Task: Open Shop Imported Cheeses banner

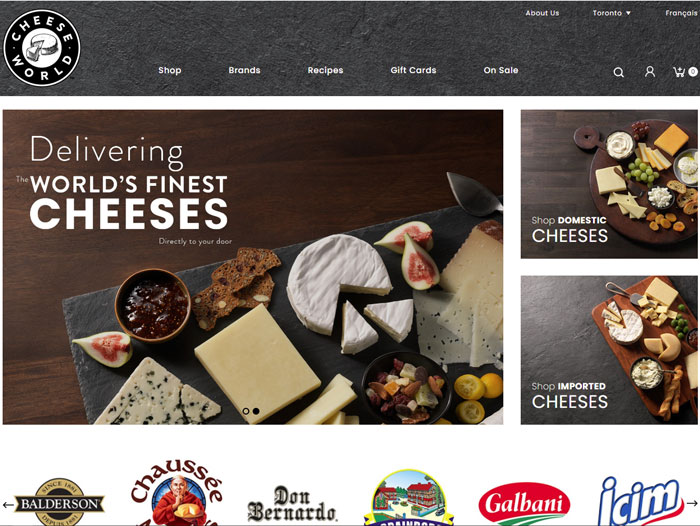Action: 609,350
